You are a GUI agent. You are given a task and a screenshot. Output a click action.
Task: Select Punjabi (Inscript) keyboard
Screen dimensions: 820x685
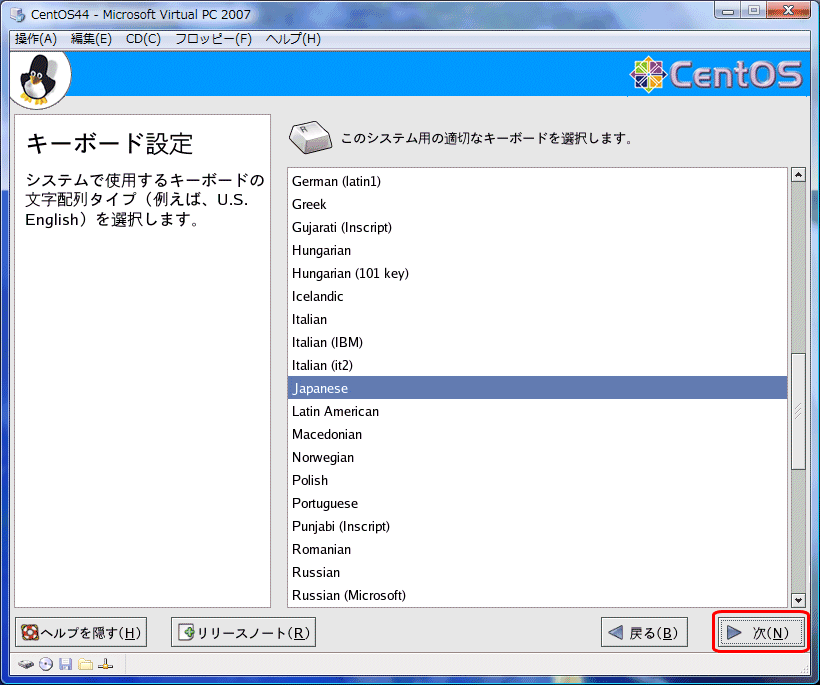pyautogui.click(x=537, y=527)
